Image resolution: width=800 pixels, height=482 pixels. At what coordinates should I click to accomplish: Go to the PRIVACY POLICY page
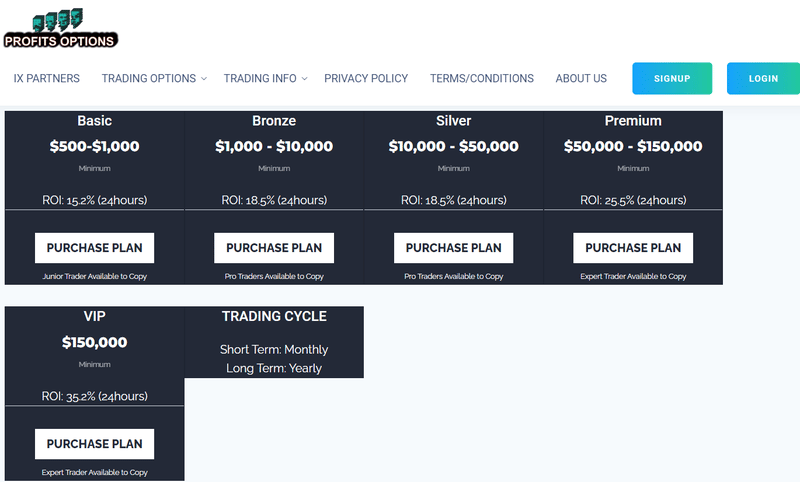pos(366,79)
